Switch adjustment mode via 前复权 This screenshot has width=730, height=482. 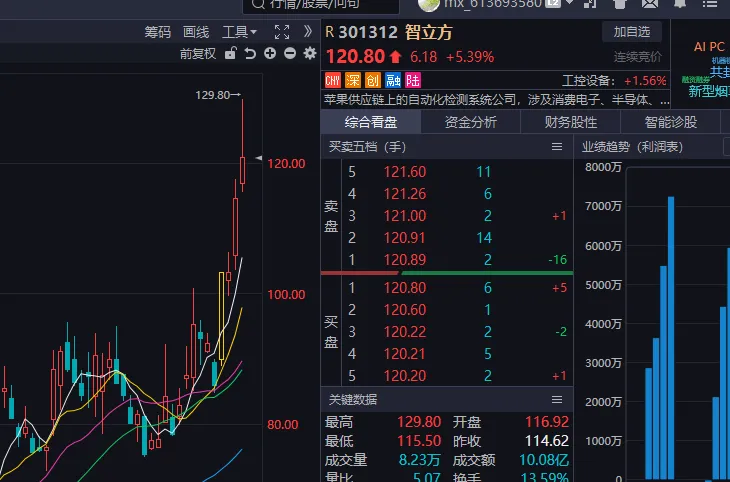pos(198,54)
